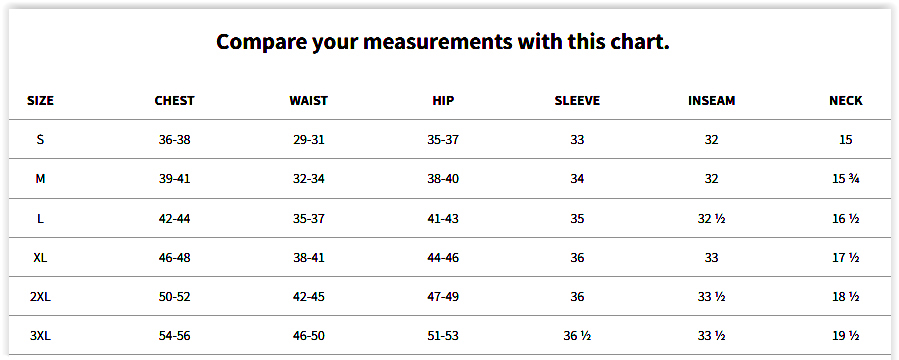
Task: Click the SIZE column header
Action: click(40, 101)
